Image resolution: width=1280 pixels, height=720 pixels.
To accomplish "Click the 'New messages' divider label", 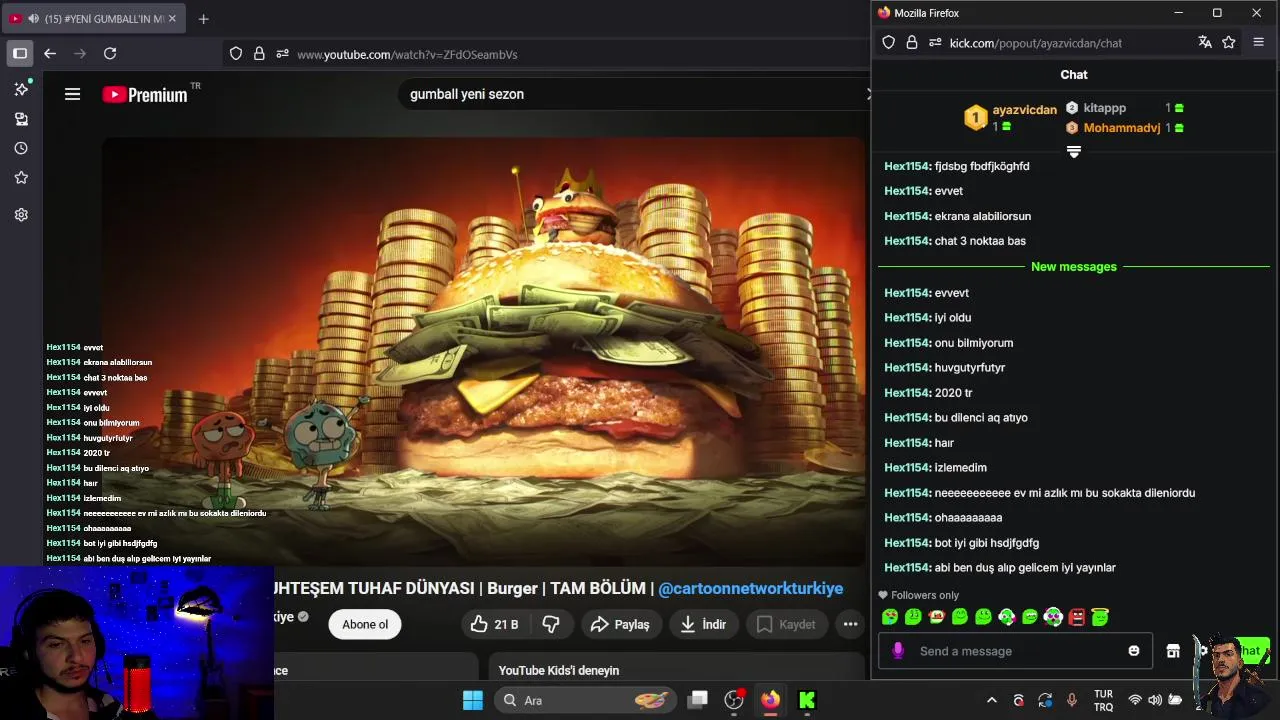I will click(x=1074, y=267).
